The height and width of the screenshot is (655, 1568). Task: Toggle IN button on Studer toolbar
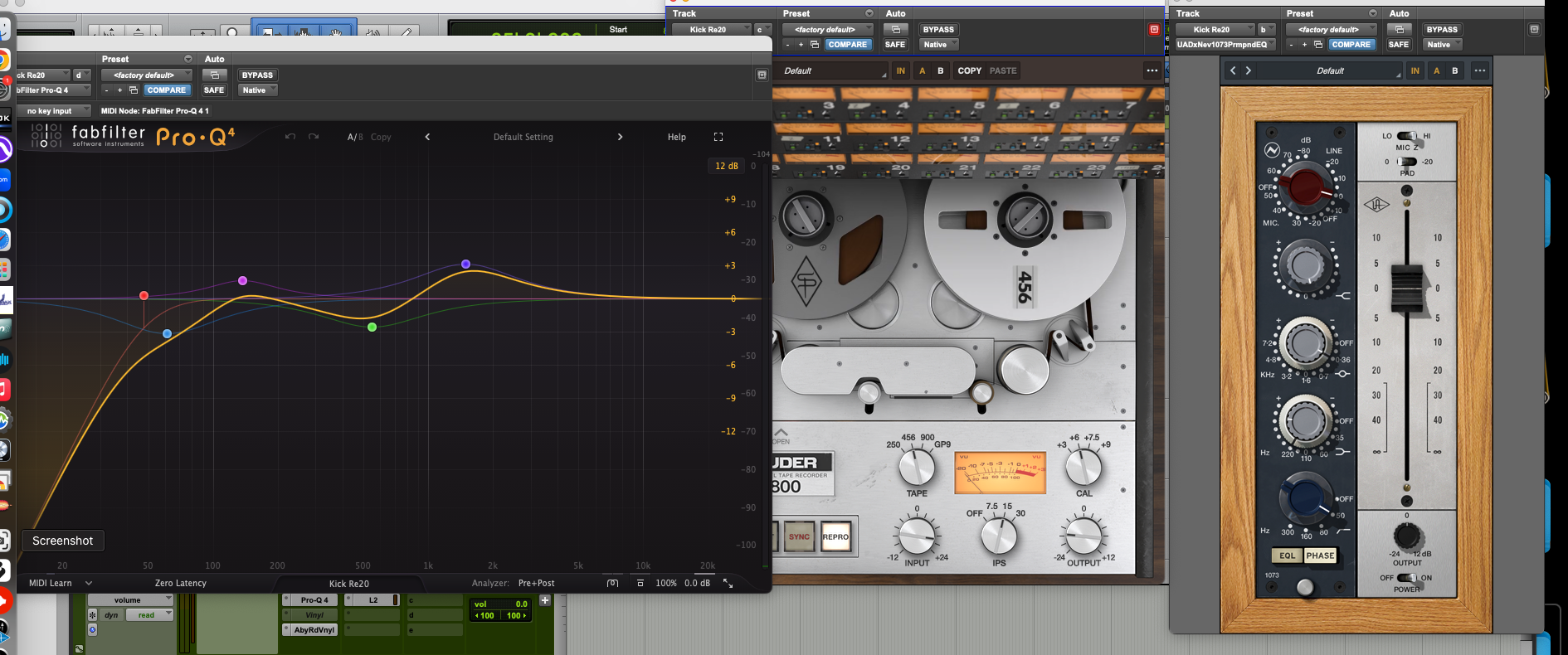point(901,70)
